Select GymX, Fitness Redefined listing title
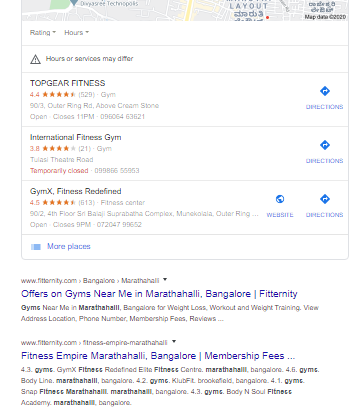Image resolution: width=360 pixels, height=414 pixels. (x=76, y=191)
